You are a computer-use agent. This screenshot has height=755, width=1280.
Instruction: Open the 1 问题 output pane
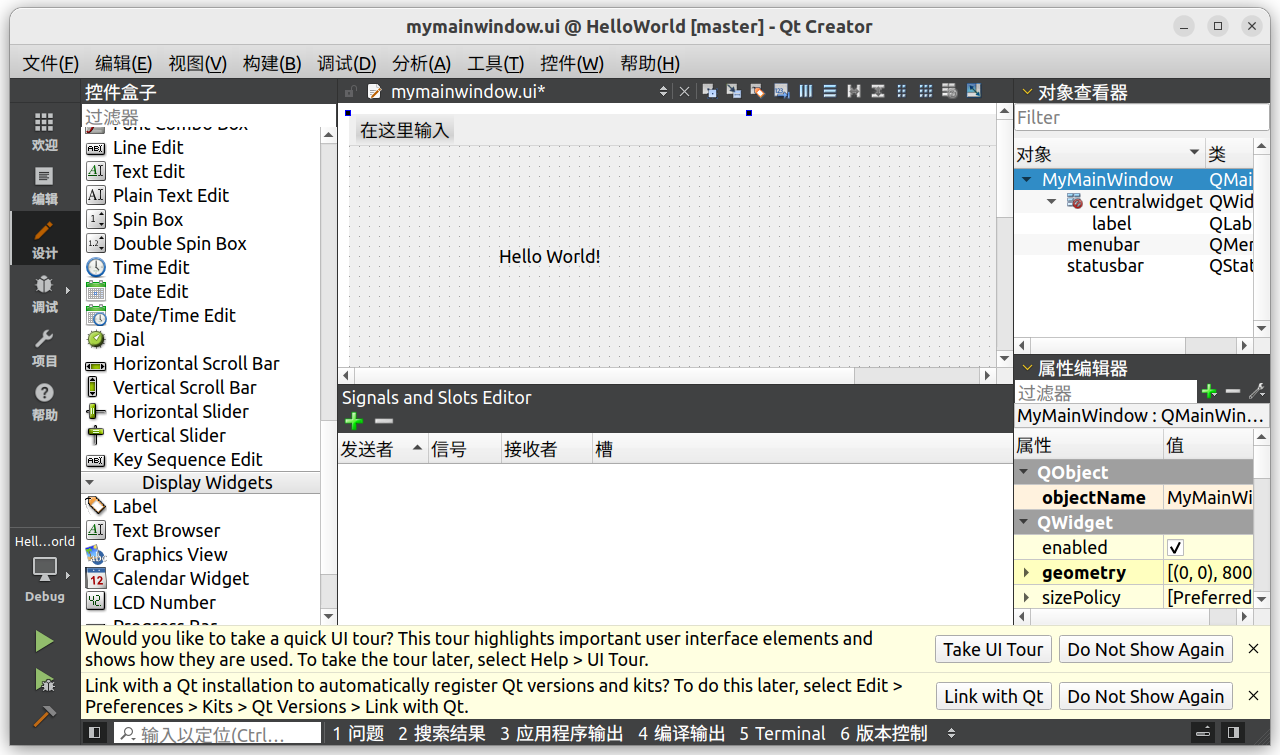click(358, 733)
